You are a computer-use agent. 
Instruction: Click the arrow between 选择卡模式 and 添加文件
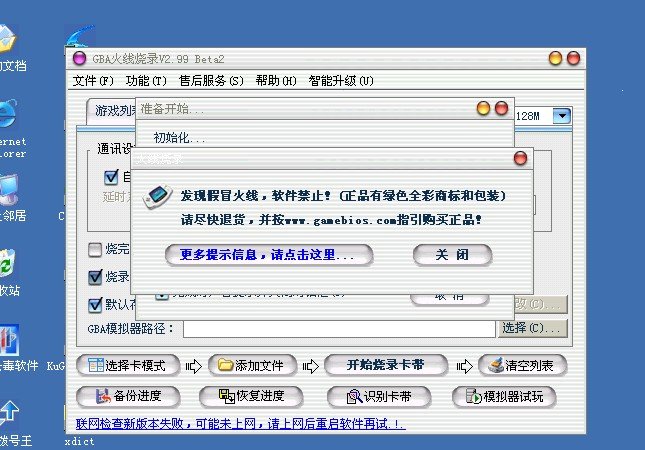(x=193, y=366)
